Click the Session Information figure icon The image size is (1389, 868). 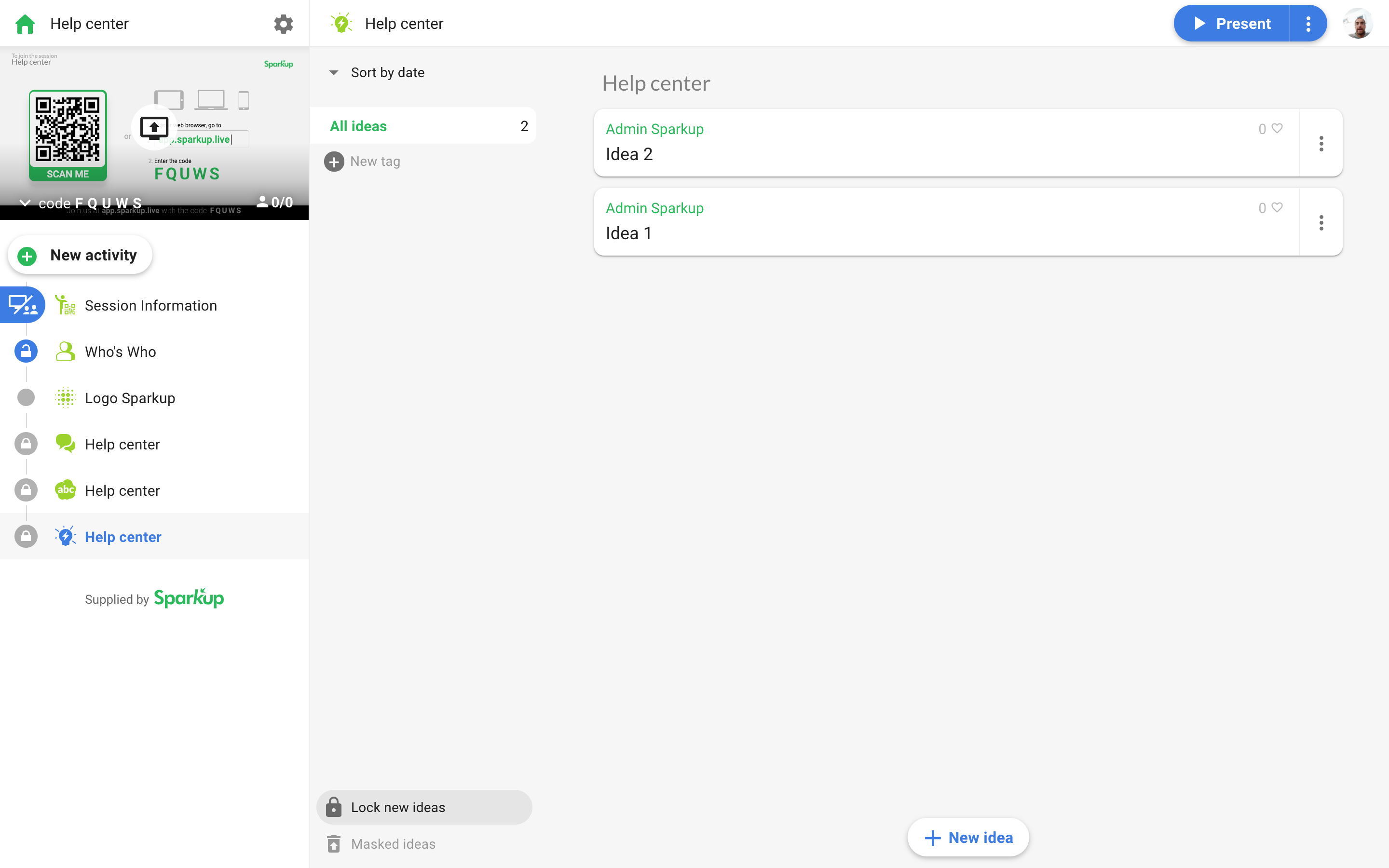tap(66, 305)
